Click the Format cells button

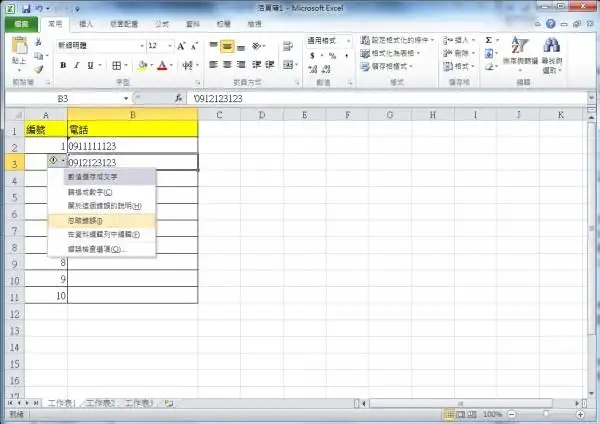tap(458, 66)
